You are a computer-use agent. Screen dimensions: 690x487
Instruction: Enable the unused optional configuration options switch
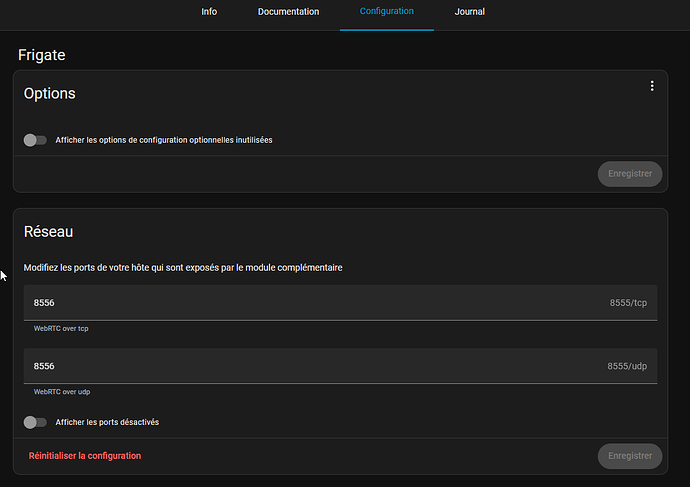point(35,140)
